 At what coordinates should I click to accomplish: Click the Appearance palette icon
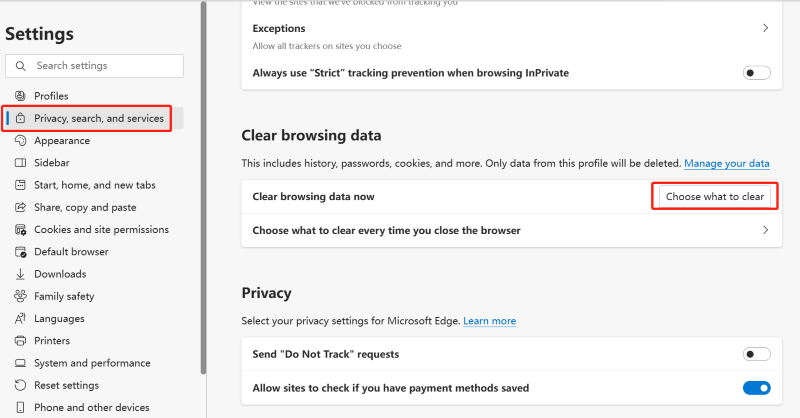pyautogui.click(x=20, y=140)
